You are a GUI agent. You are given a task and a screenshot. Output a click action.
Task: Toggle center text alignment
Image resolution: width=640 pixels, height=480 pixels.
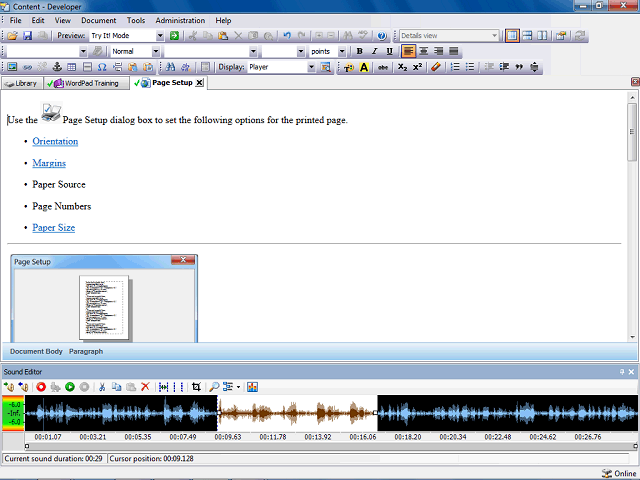[x=424, y=51]
